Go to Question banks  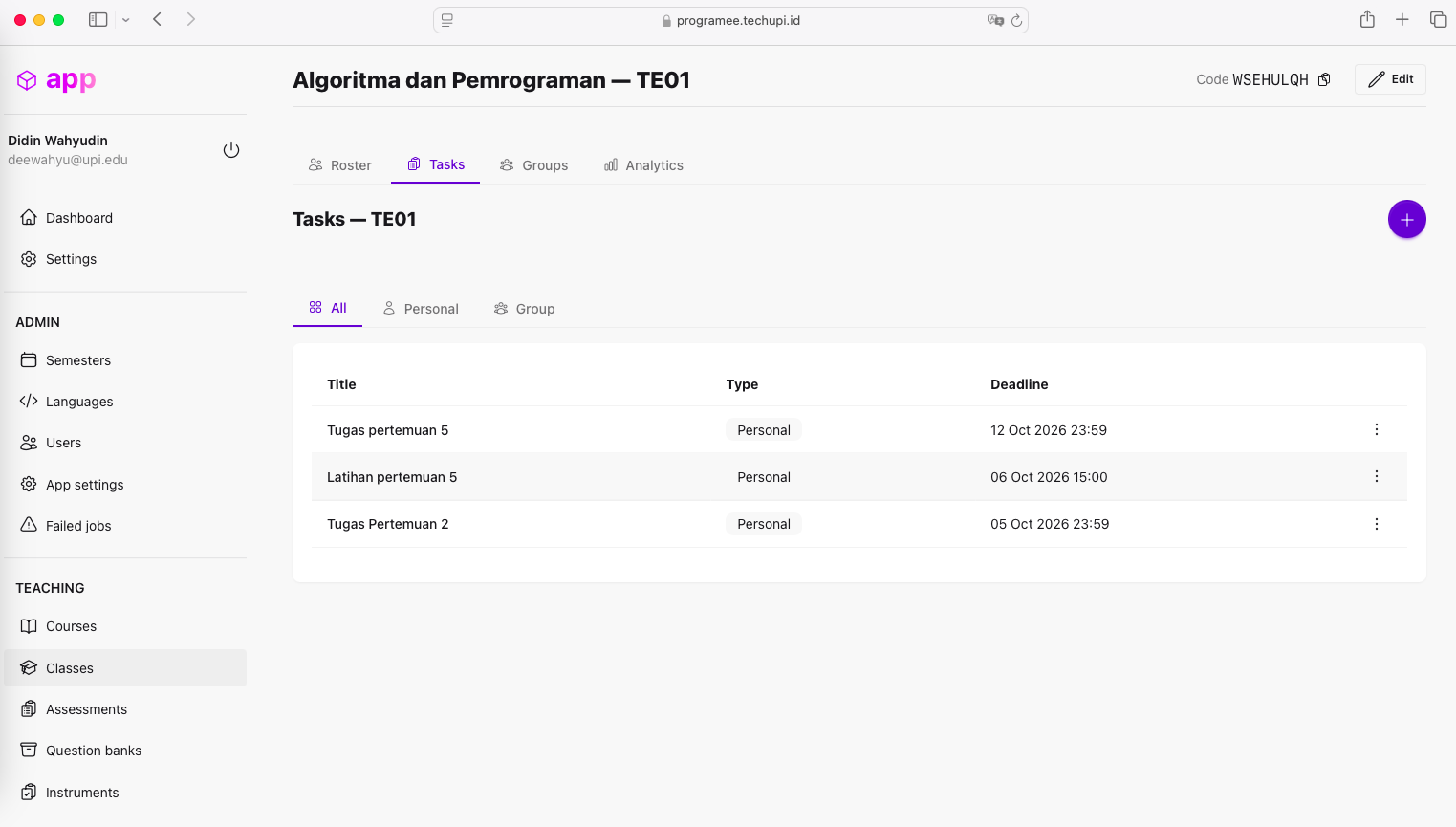pyautogui.click(x=125, y=751)
